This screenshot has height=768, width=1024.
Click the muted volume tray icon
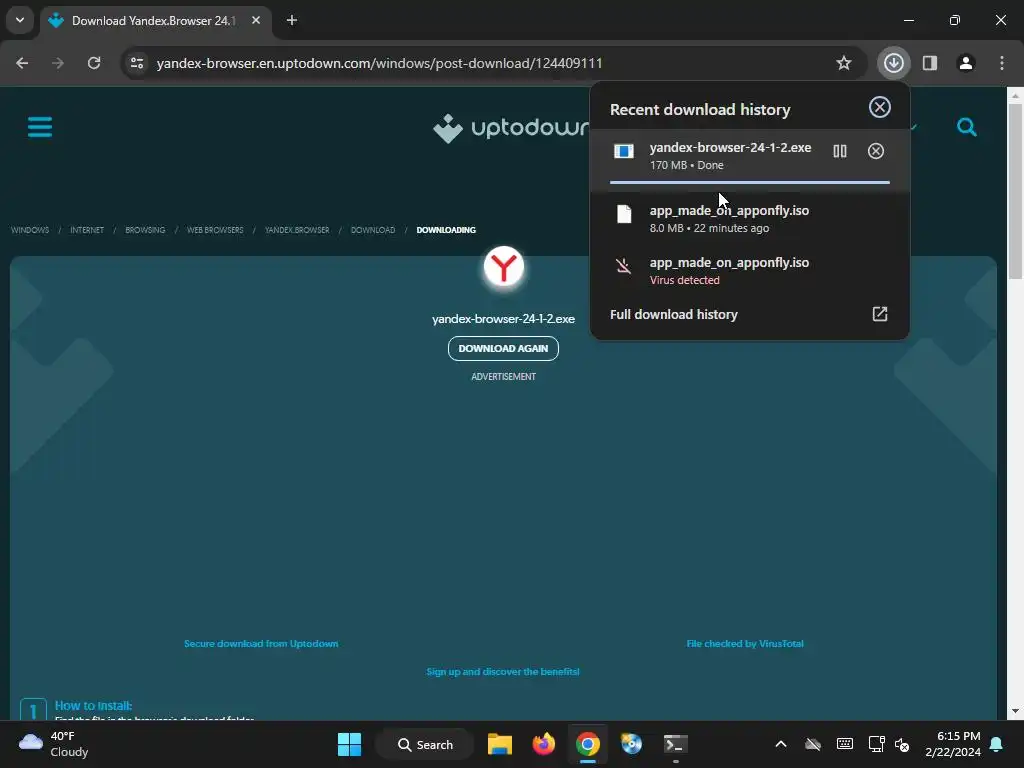[902, 744]
